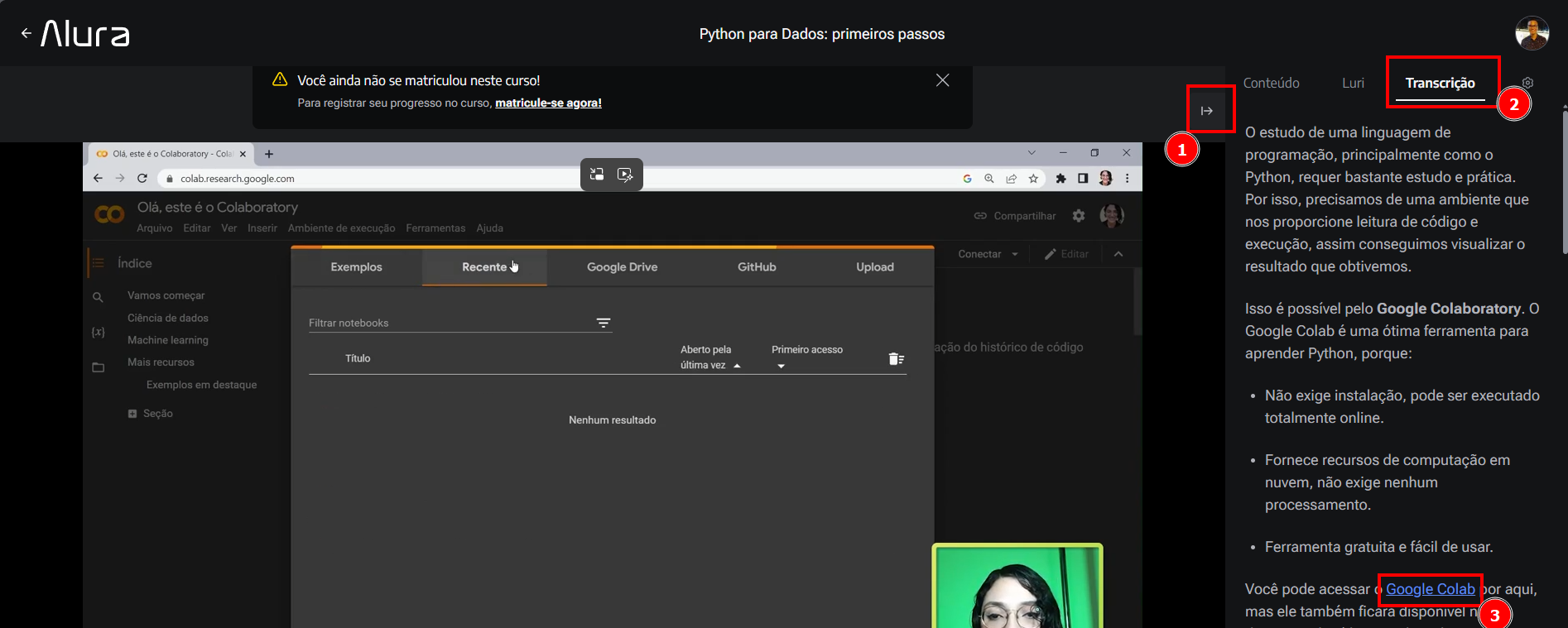Open the user profile avatar

(x=1532, y=33)
